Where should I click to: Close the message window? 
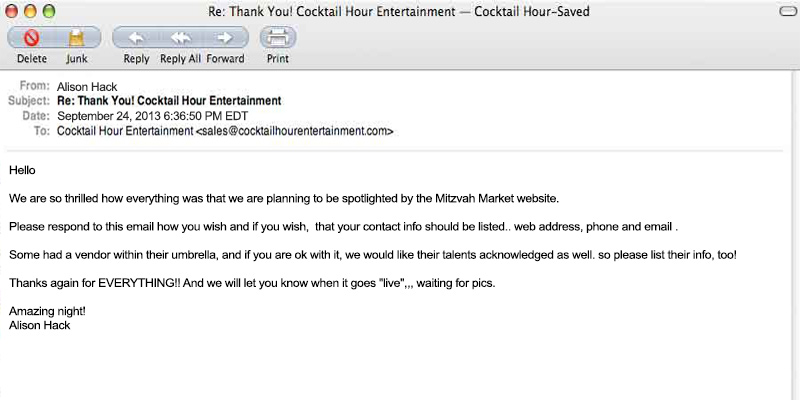pos(12,11)
